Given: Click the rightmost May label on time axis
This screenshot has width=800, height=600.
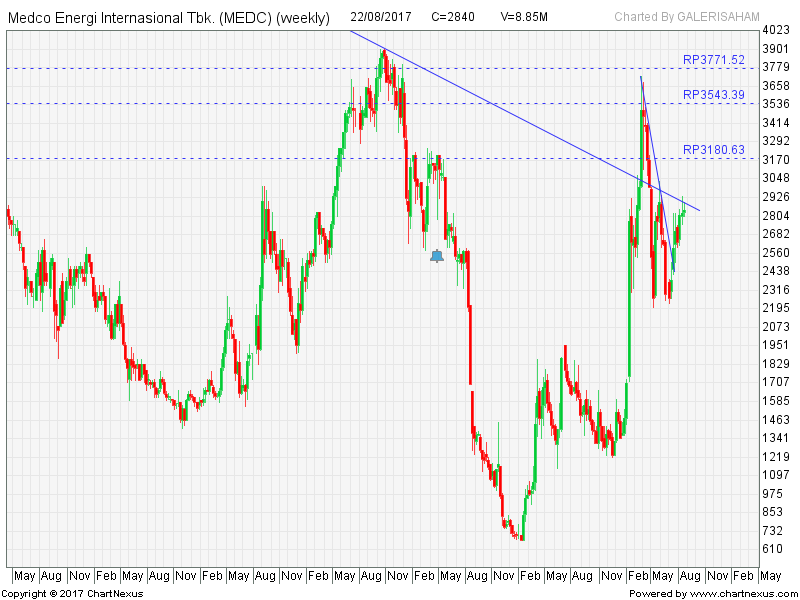Looking at the screenshot, I should click(770, 576).
